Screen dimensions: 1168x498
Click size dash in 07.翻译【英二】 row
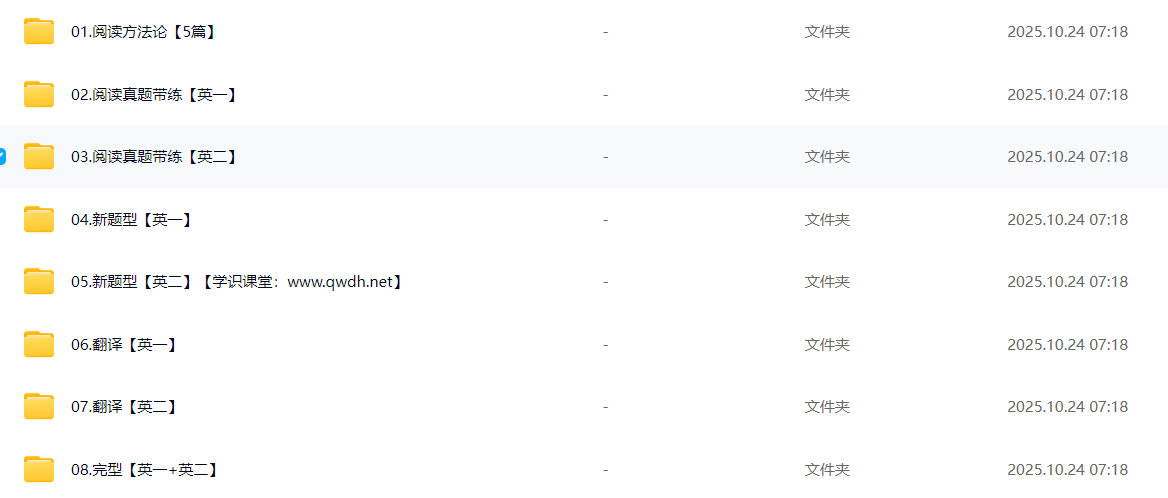(606, 407)
